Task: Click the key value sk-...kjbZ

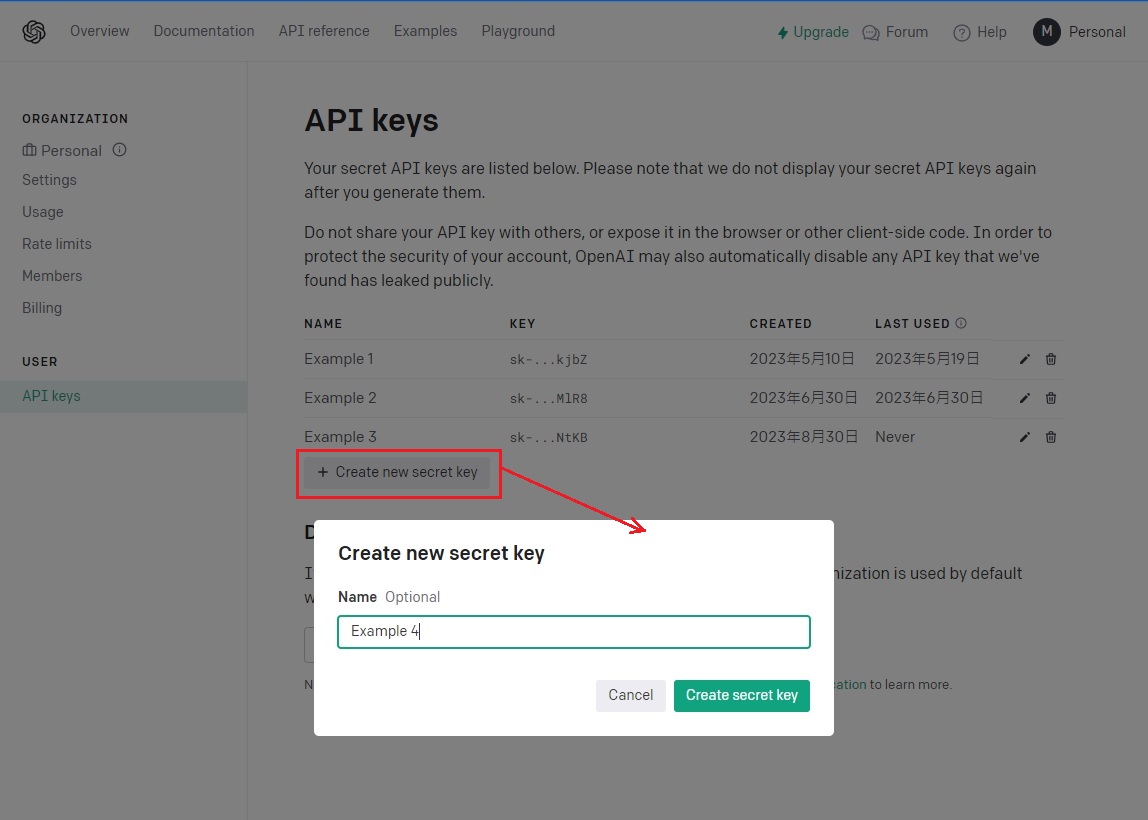Action: (548, 359)
